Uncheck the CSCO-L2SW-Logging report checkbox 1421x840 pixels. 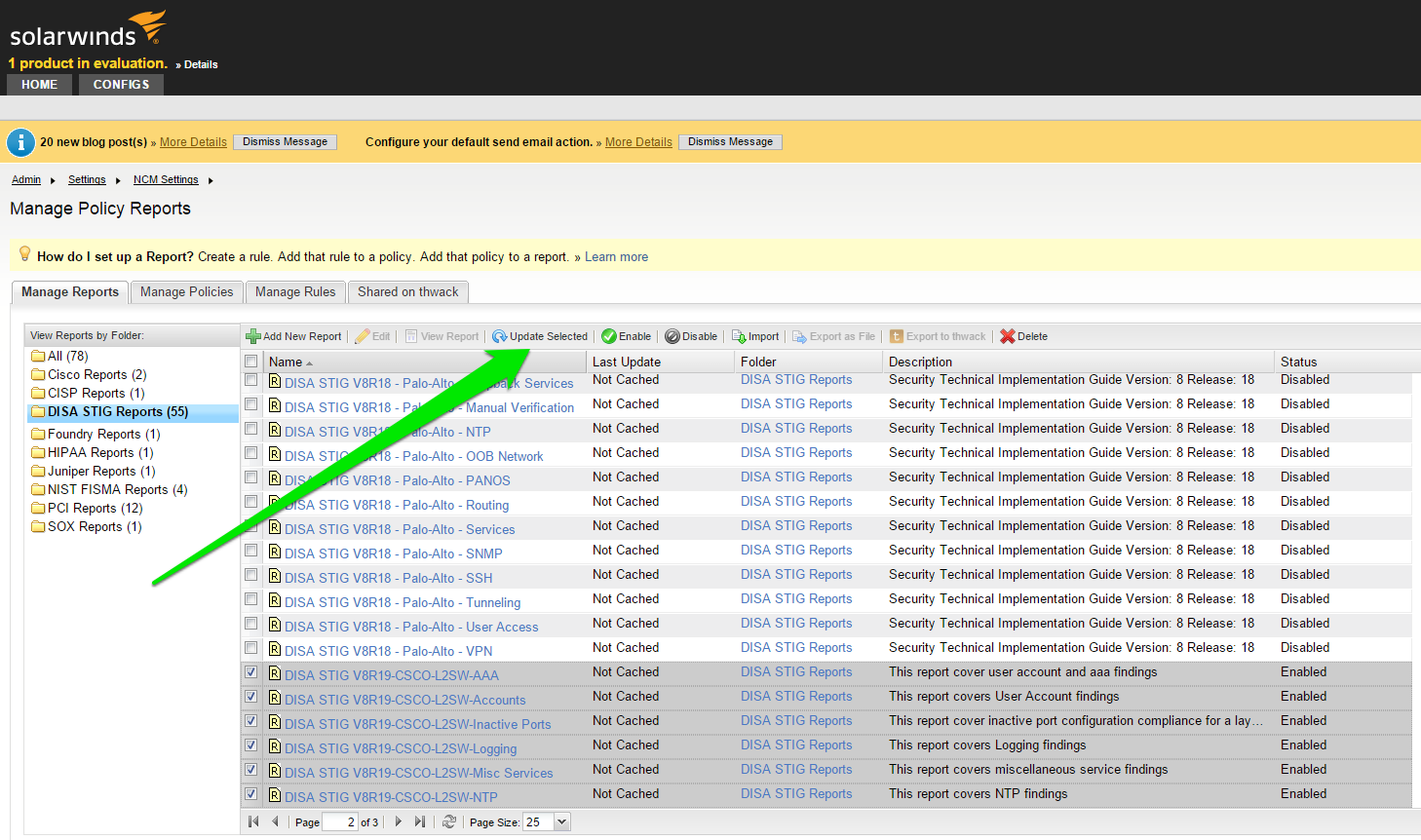[251, 745]
